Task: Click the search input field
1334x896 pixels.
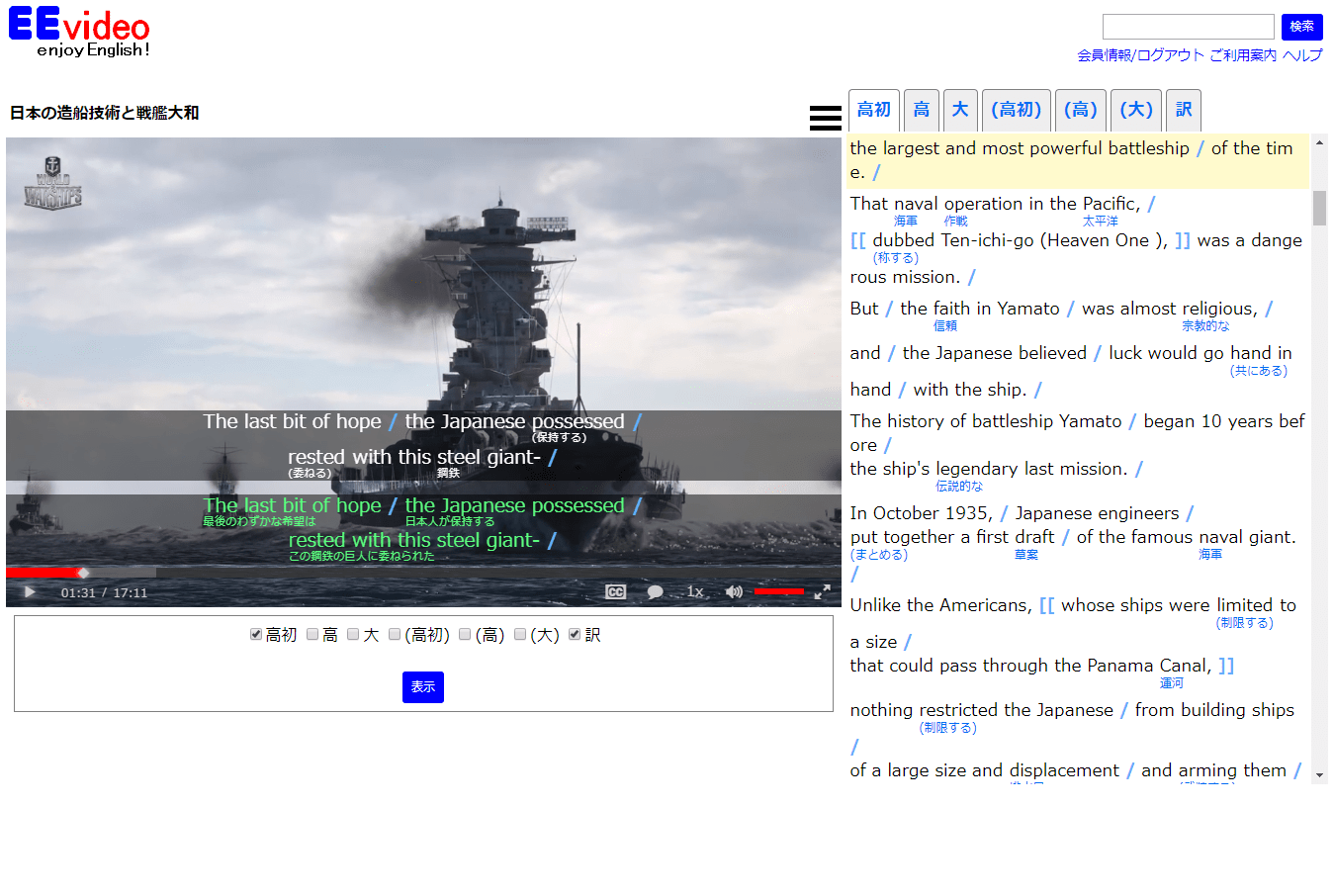Action: coord(1189,27)
